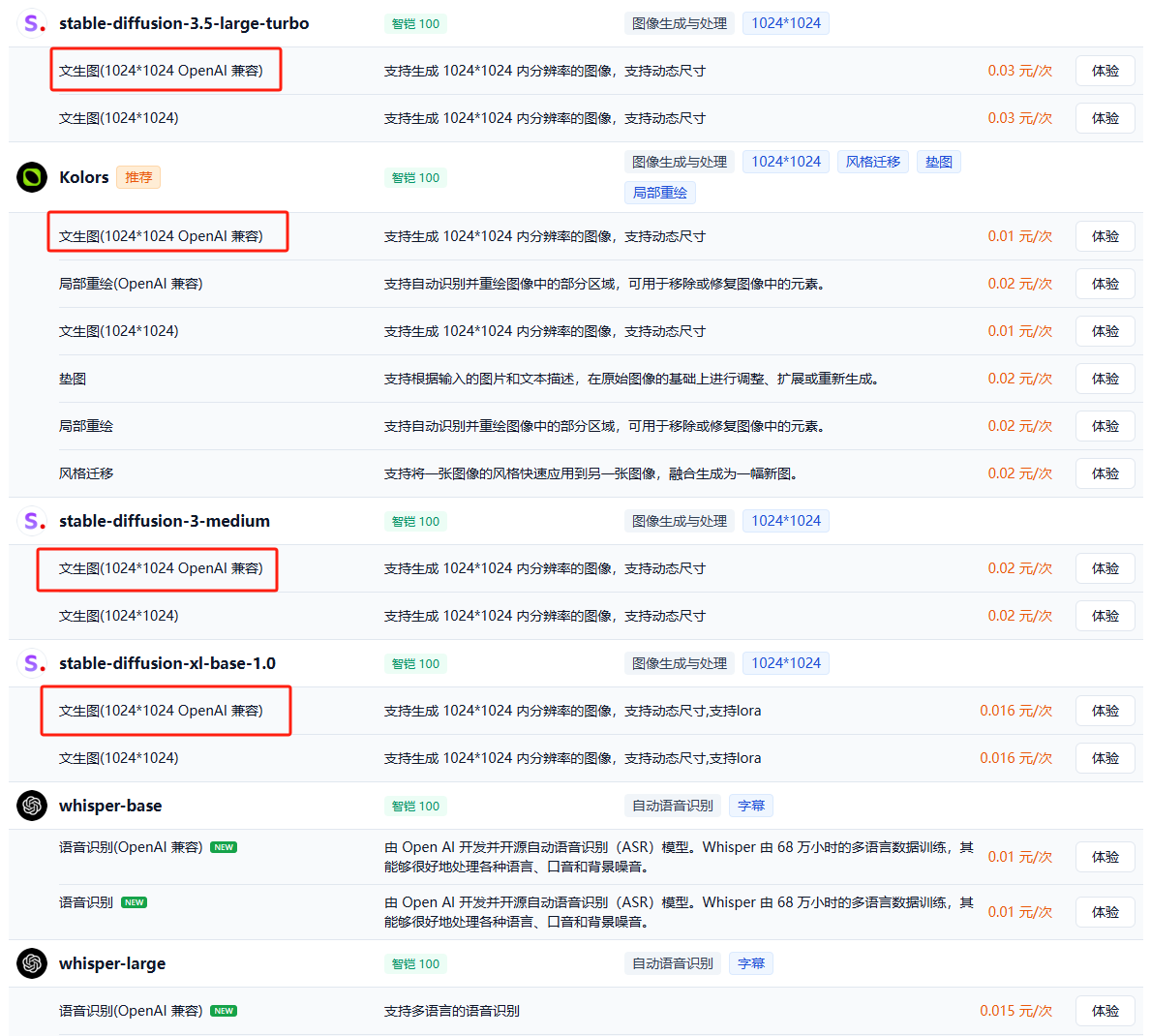The height and width of the screenshot is (1036, 1151).
Task: Select 语音识别(OpenAI 兼容) label under whisper-base
Action: point(131,847)
